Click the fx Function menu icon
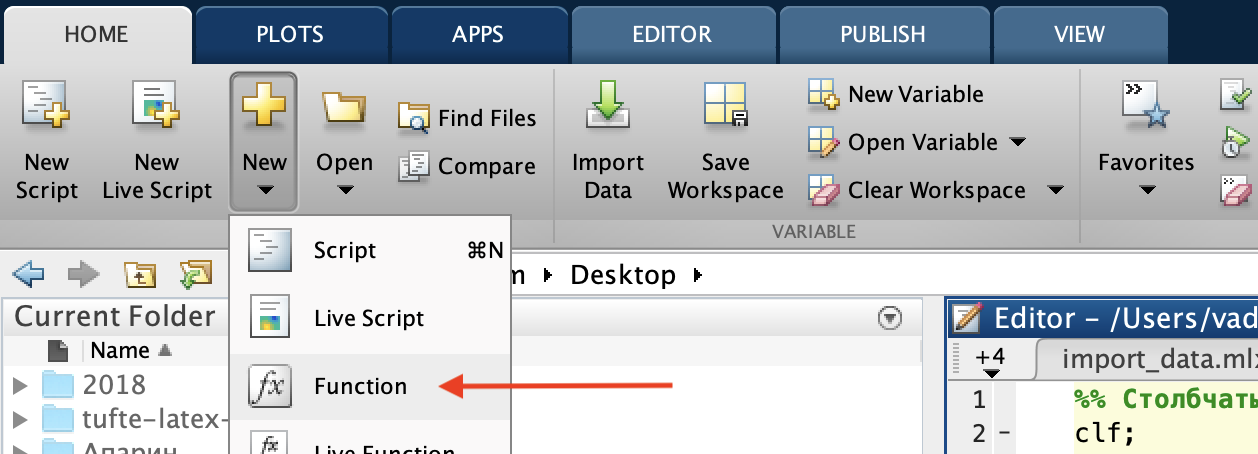 (270, 386)
